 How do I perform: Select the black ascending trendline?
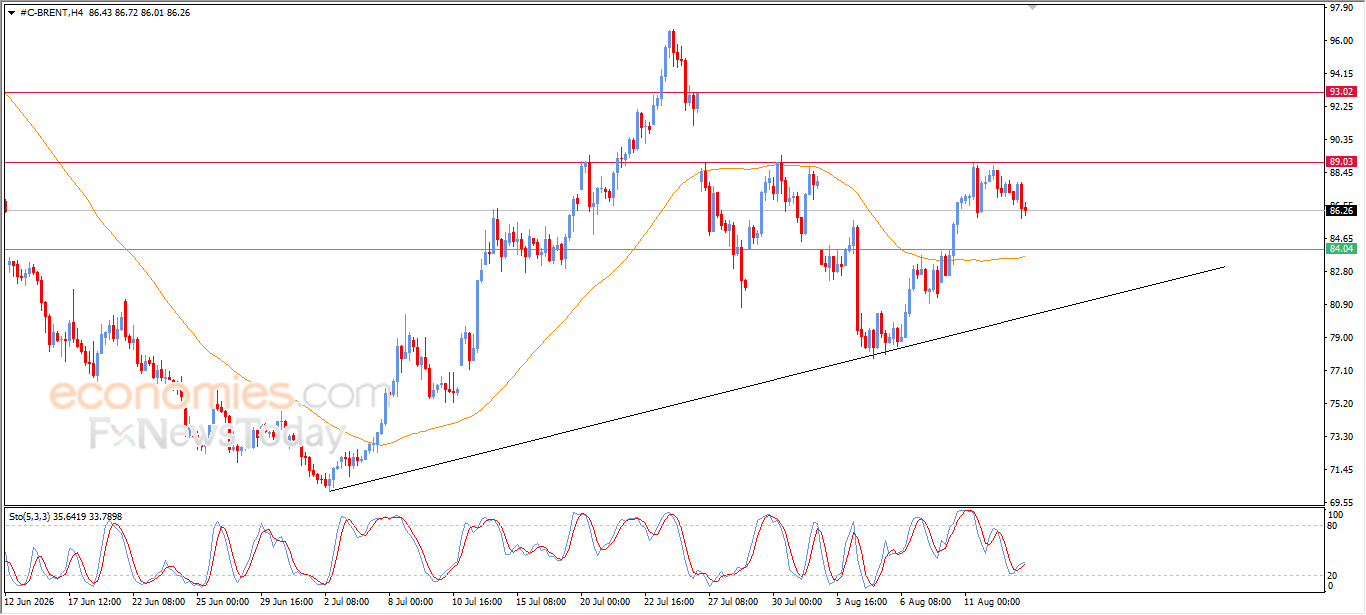[776, 378]
